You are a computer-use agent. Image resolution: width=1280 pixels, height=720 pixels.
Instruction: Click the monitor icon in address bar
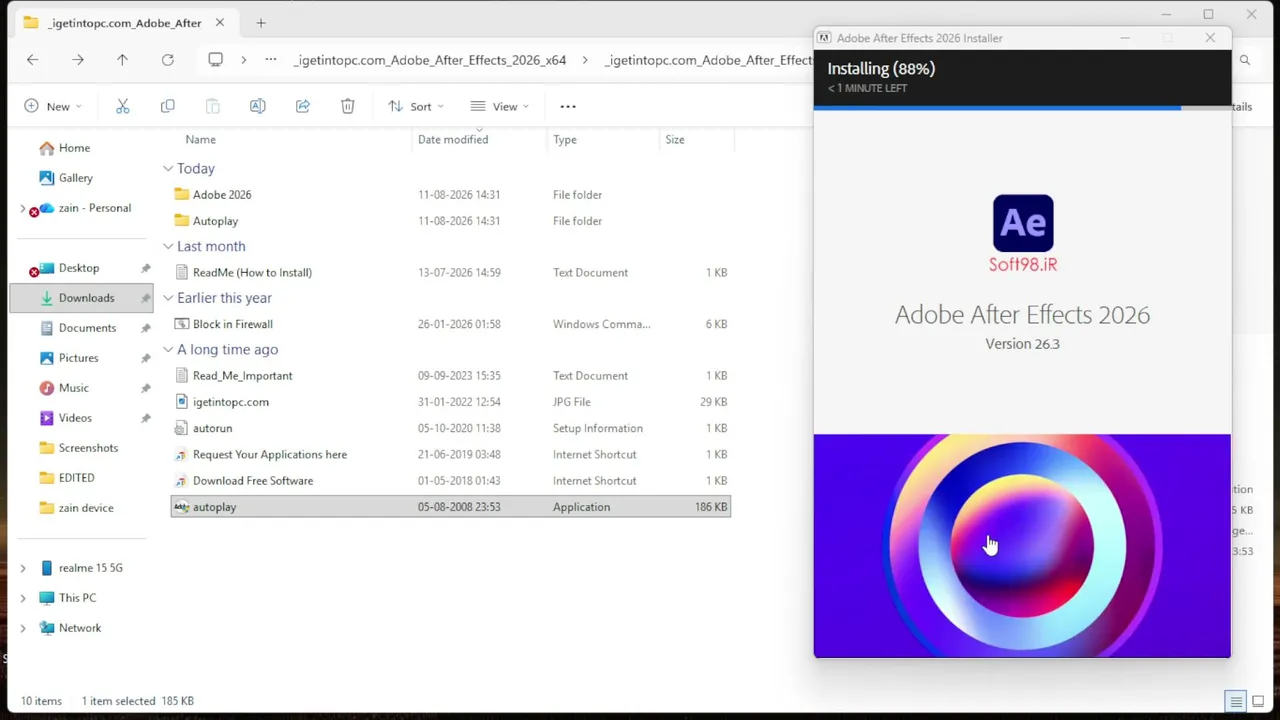pos(215,60)
